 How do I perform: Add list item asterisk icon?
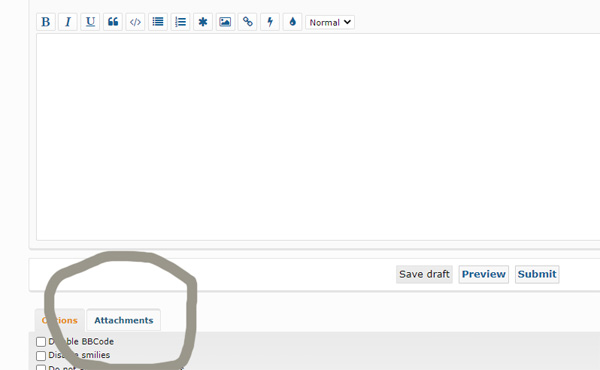(203, 22)
